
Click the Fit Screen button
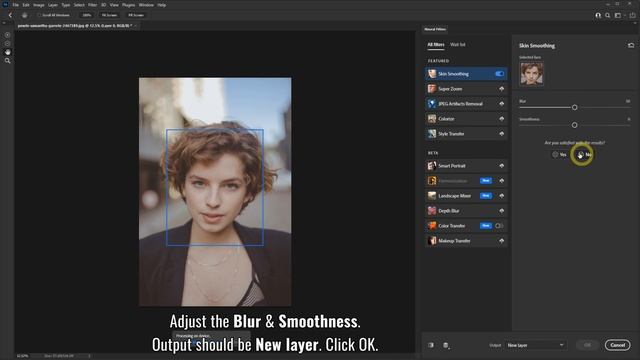pyautogui.click(x=109, y=15)
